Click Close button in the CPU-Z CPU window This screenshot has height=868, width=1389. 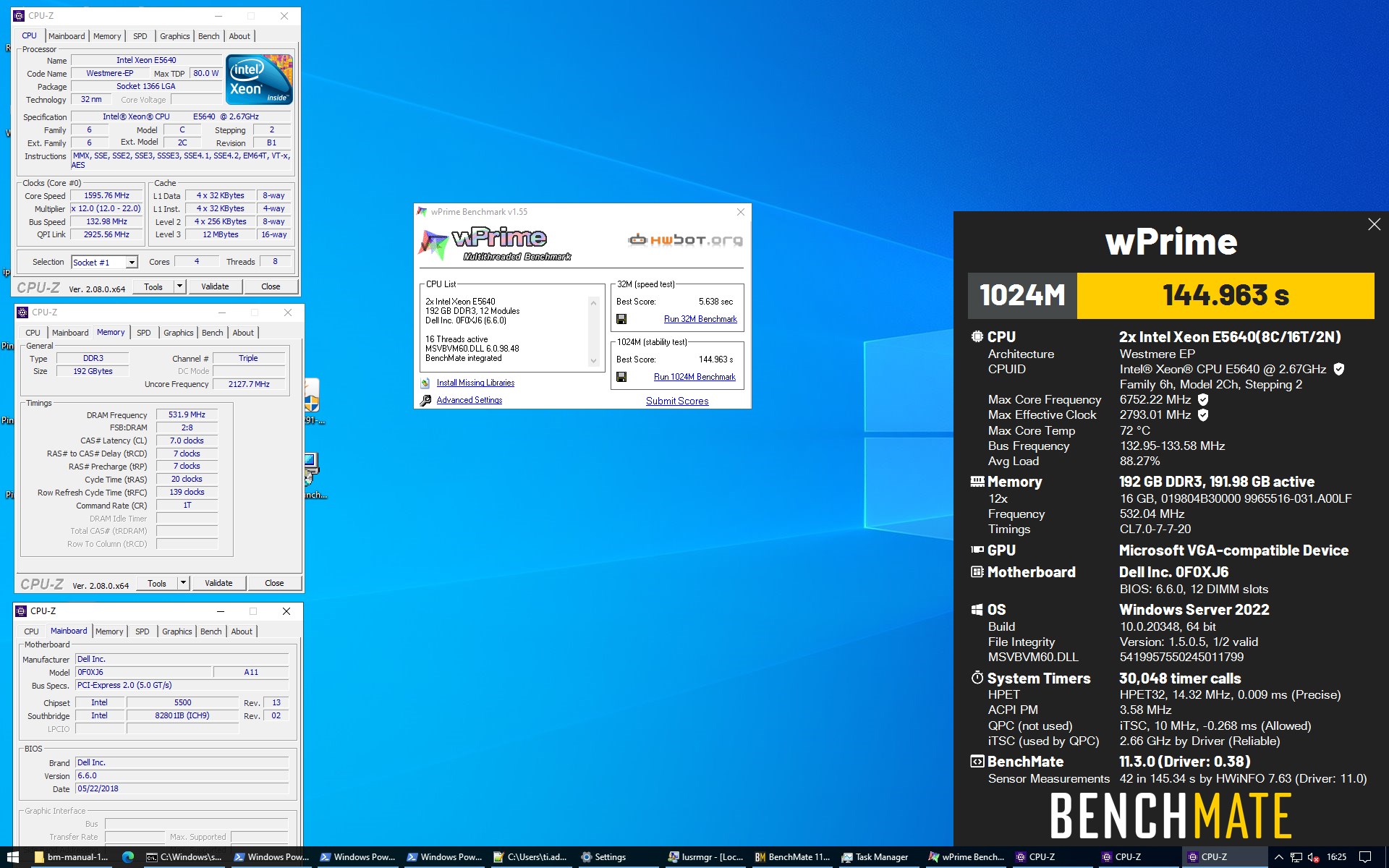click(271, 286)
